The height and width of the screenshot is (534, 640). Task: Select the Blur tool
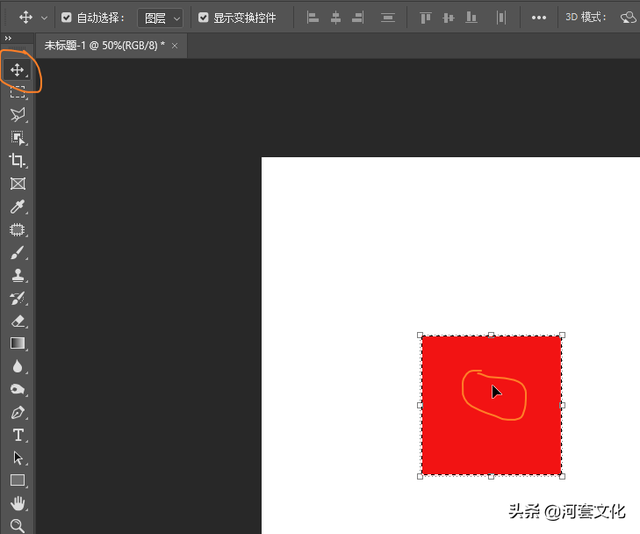(x=18, y=366)
